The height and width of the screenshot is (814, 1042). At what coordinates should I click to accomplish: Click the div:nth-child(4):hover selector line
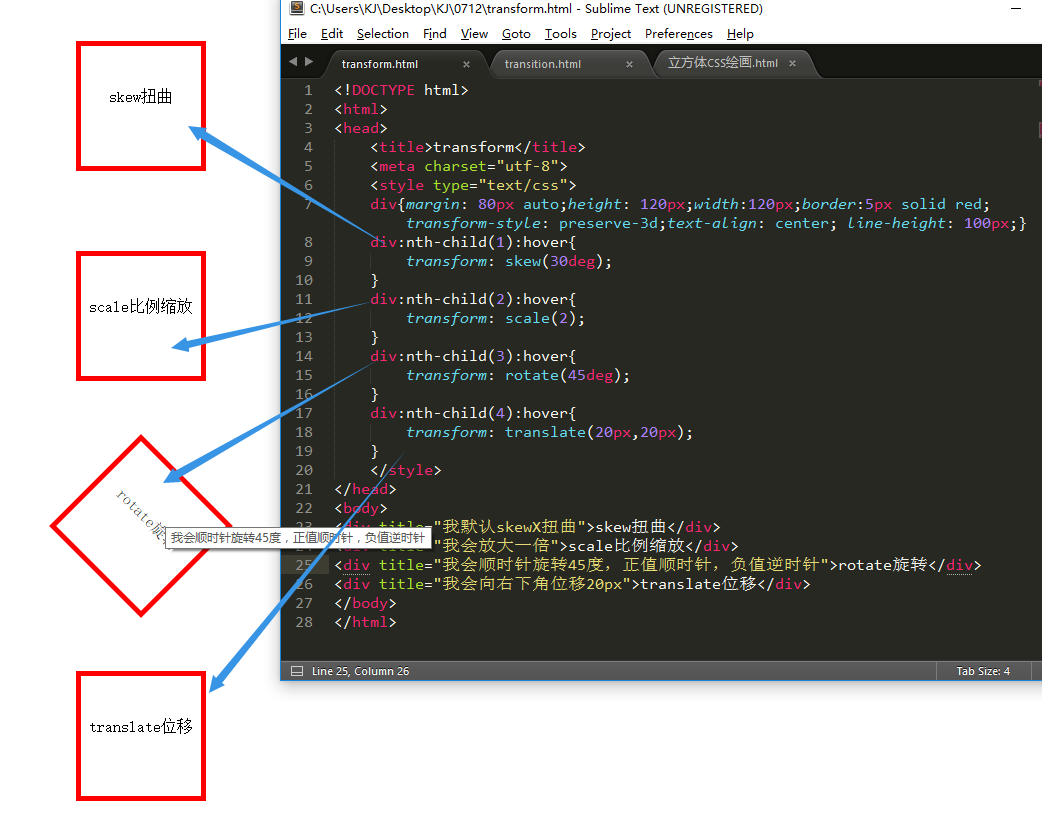[473, 413]
